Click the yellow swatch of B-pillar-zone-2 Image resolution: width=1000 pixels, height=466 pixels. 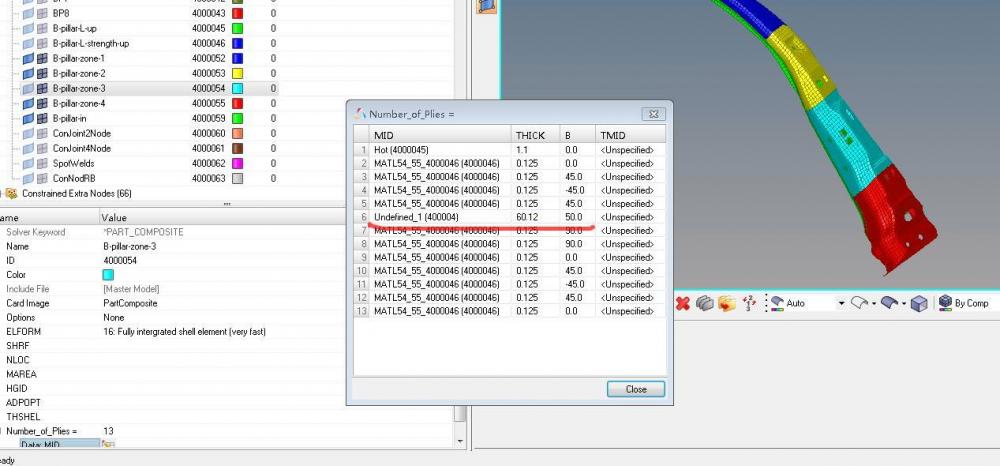click(237, 73)
